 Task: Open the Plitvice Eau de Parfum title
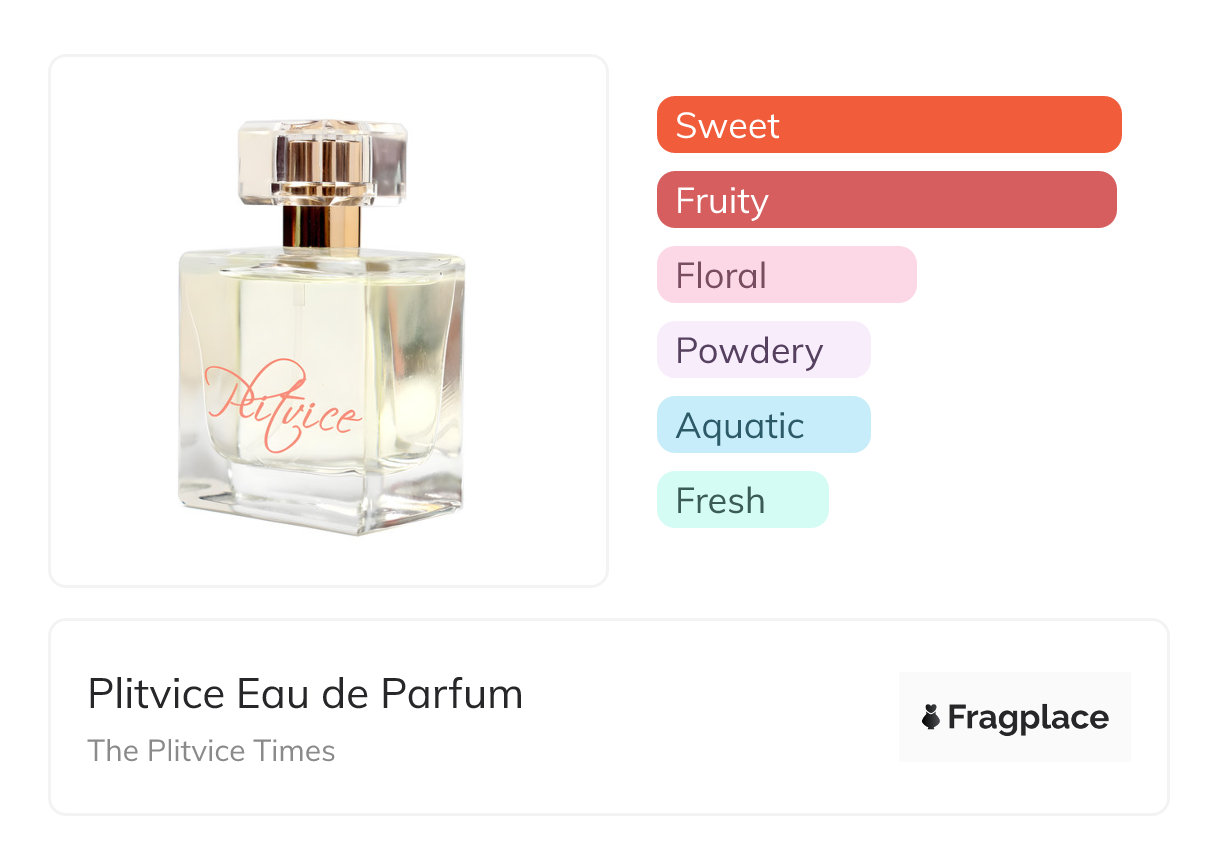[x=305, y=694]
